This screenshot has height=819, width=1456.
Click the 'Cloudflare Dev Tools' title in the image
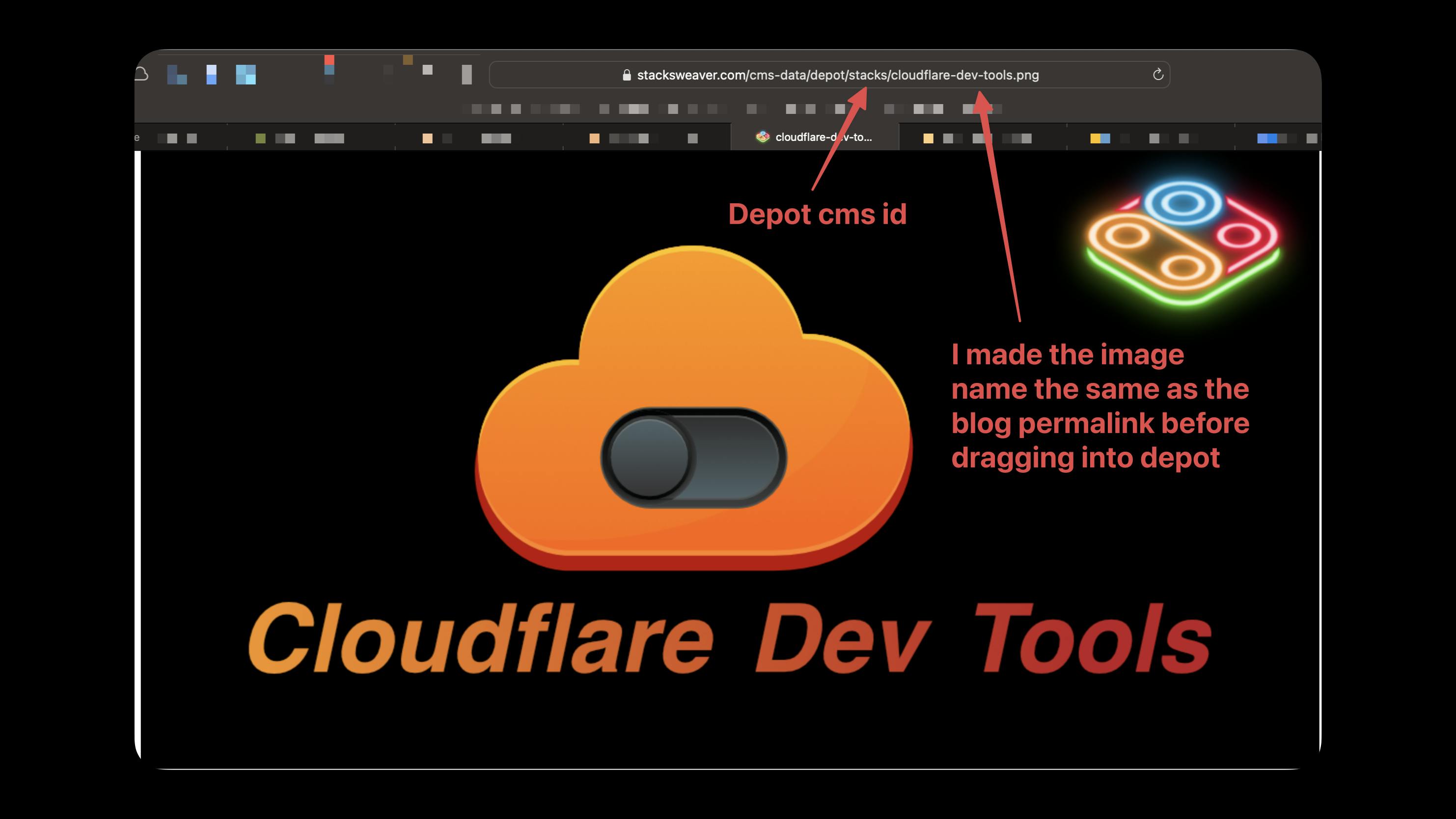point(730,638)
